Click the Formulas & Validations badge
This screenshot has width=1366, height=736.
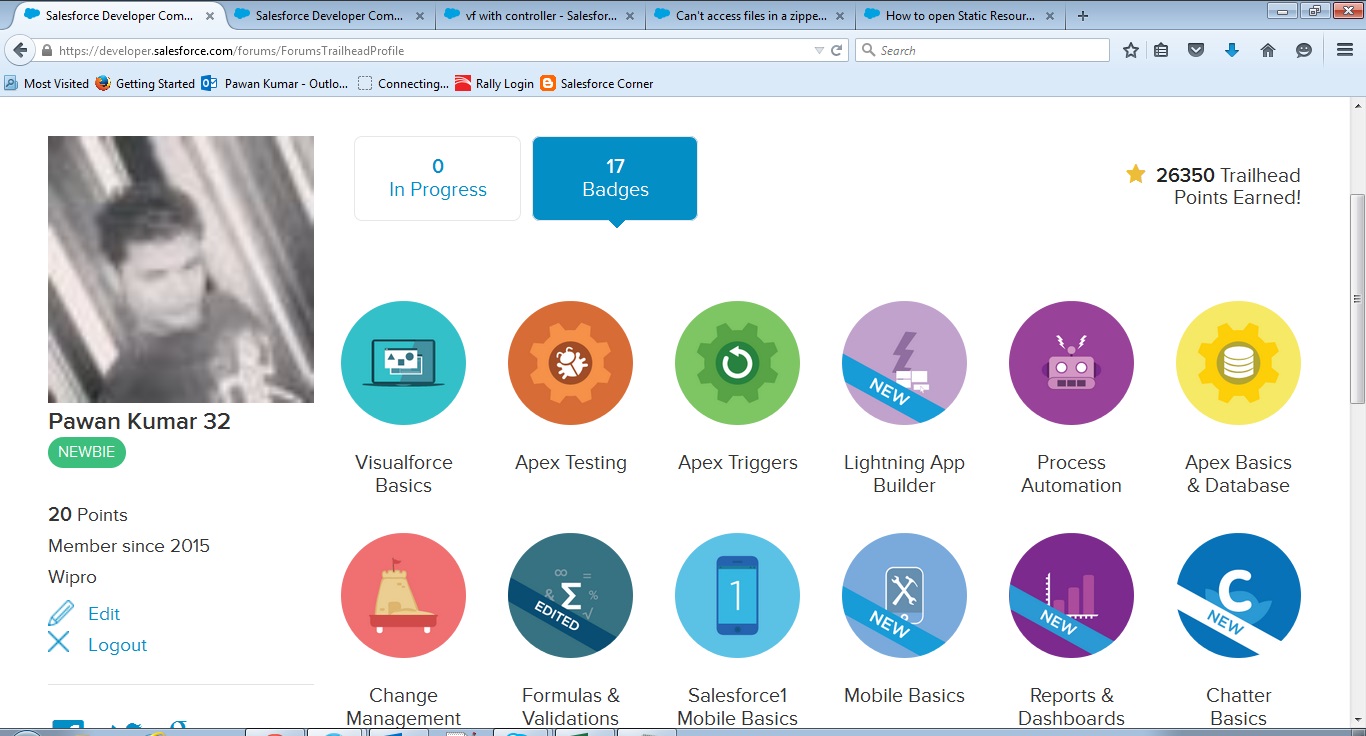pyautogui.click(x=570, y=595)
